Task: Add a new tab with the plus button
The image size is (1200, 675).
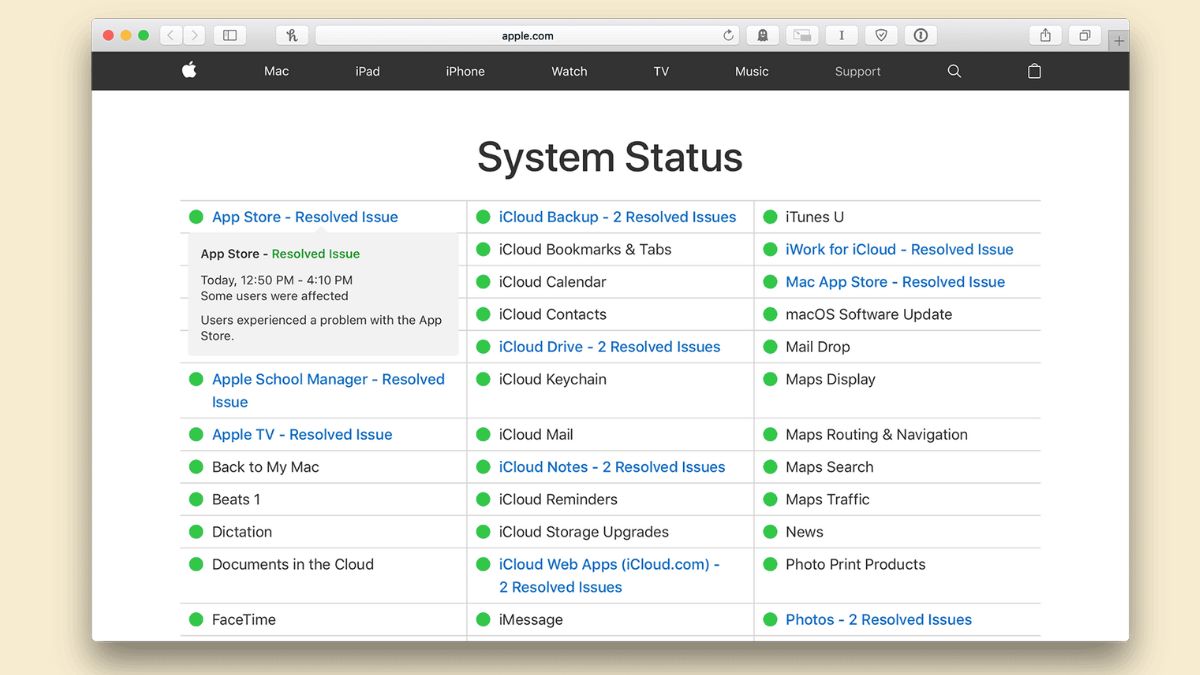Action: click(1119, 40)
